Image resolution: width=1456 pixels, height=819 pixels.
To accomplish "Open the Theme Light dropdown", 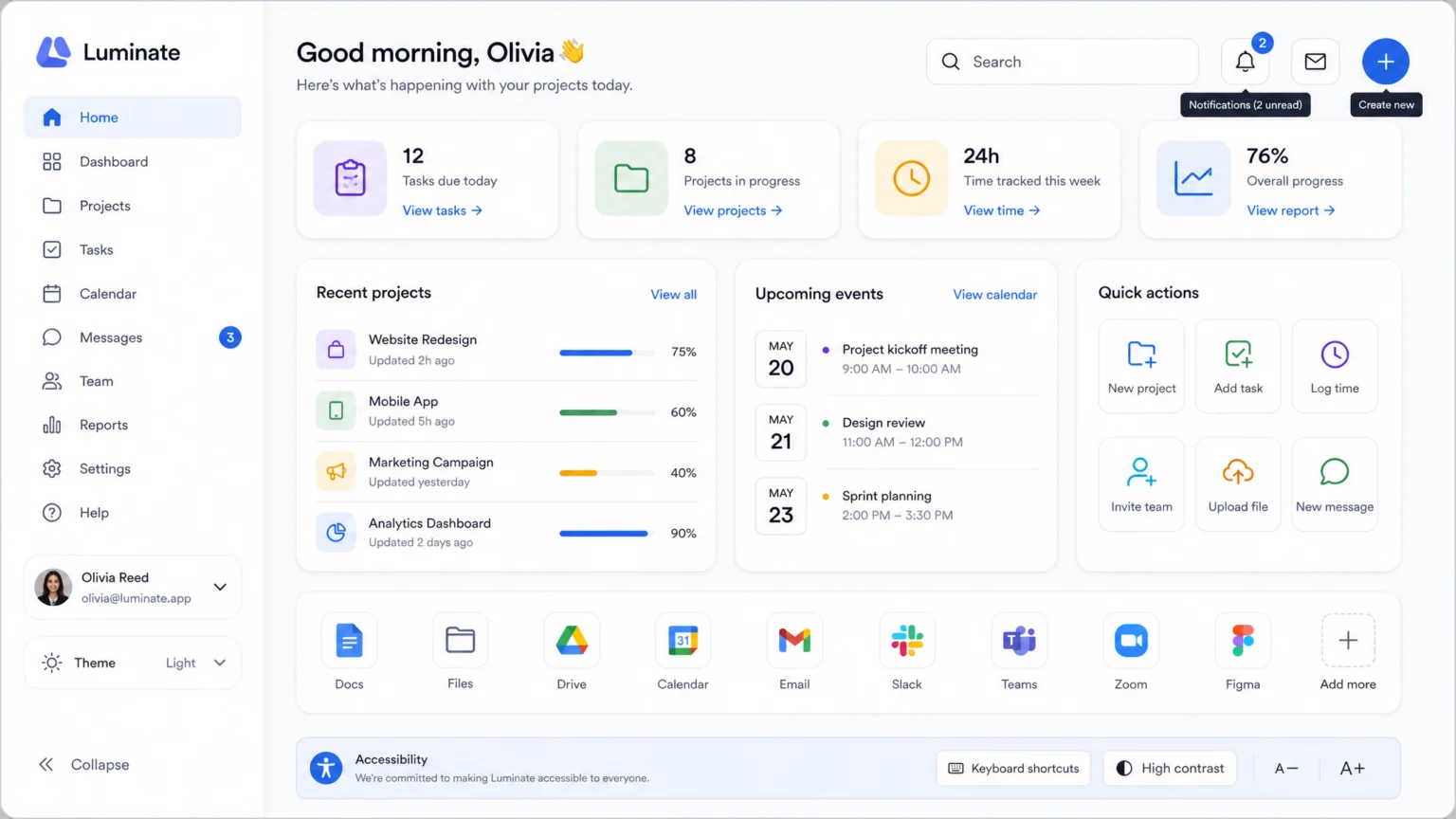I will click(133, 663).
